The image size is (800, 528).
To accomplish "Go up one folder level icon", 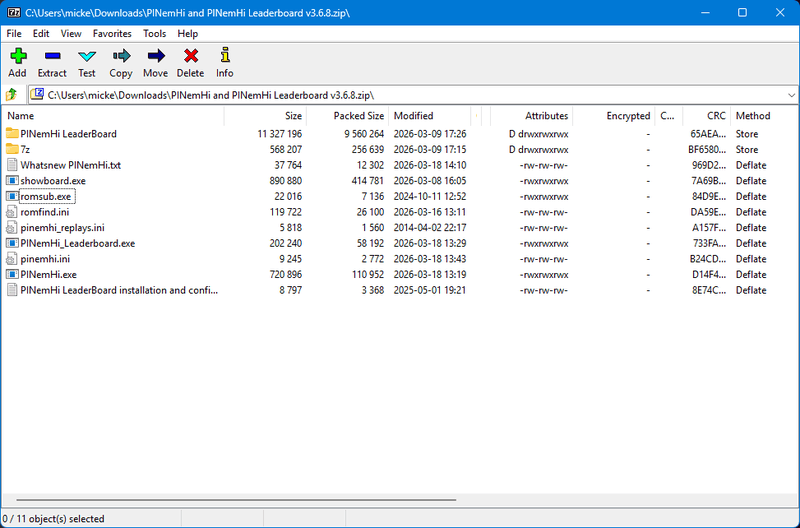I will click(11, 94).
